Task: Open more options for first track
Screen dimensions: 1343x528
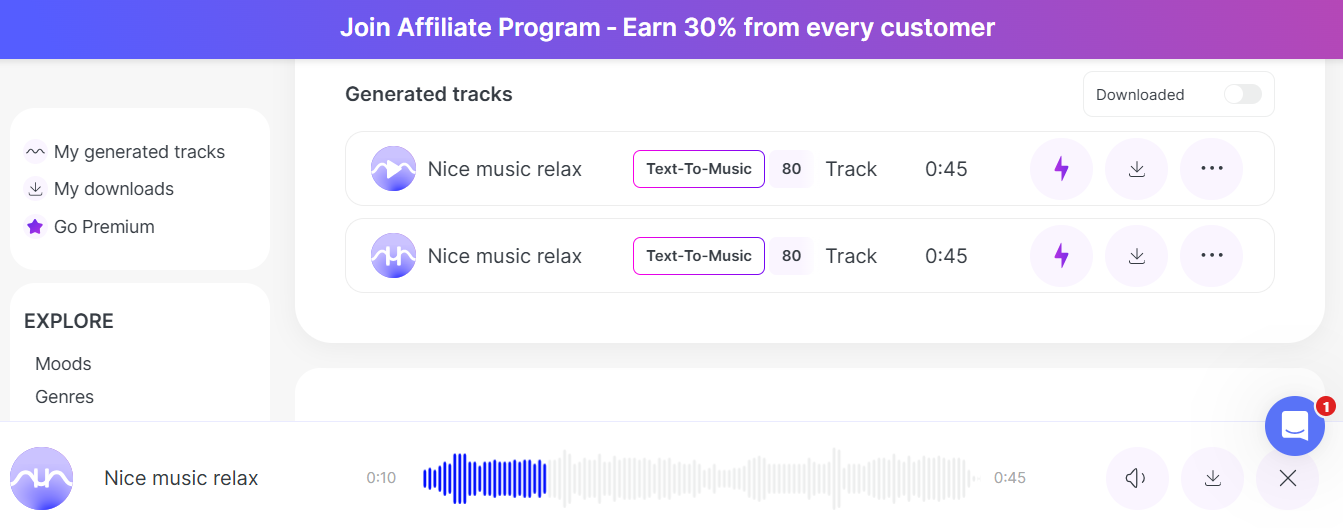Action: coord(1211,169)
